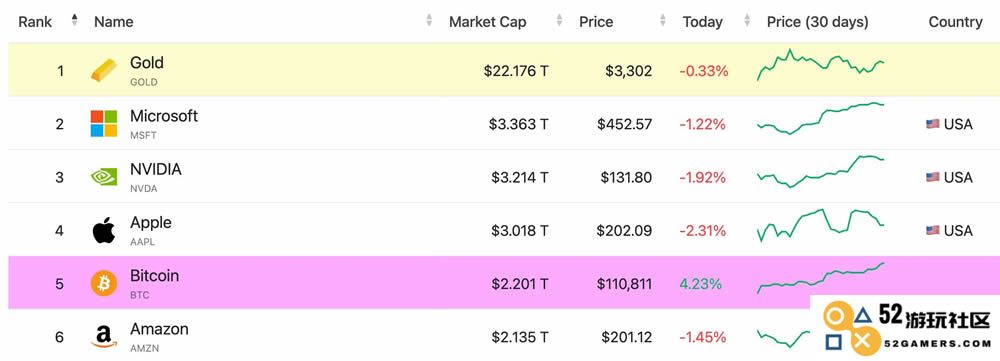Click the Price (30 days) column header
Image resolution: width=1000 pixels, height=361 pixels.
818,22
